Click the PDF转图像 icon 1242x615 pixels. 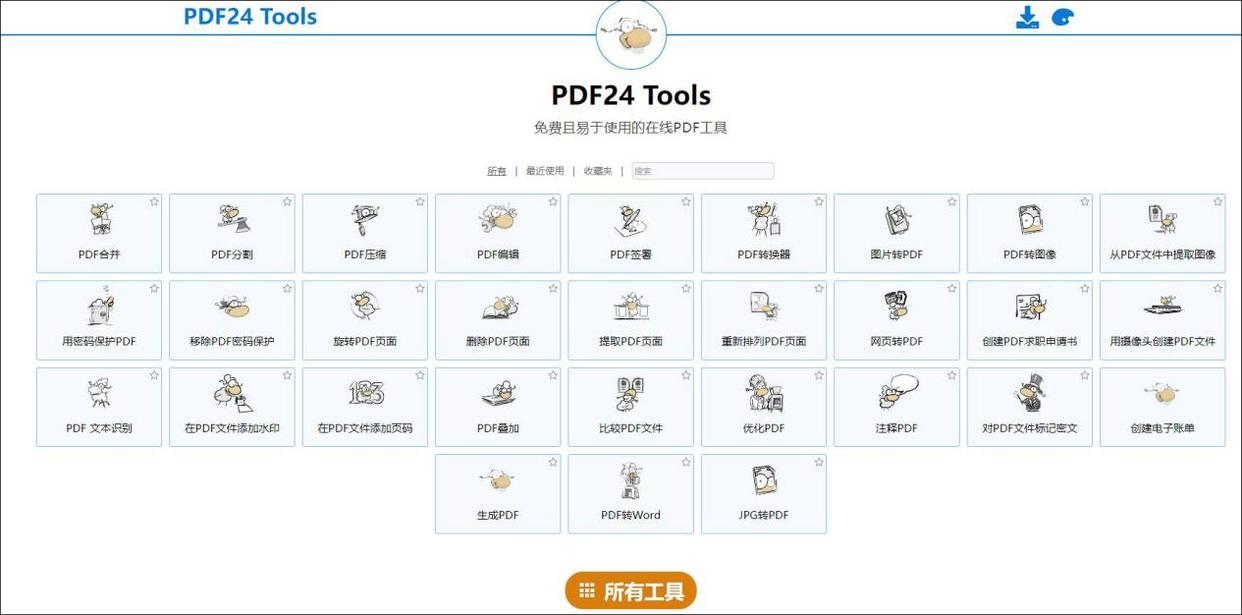1030,220
